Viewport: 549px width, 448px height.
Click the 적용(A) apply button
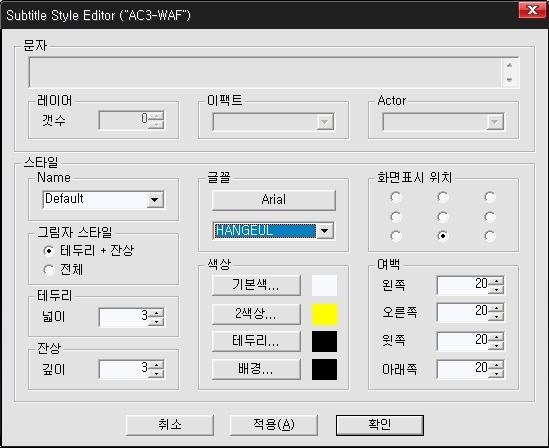click(x=273, y=425)
